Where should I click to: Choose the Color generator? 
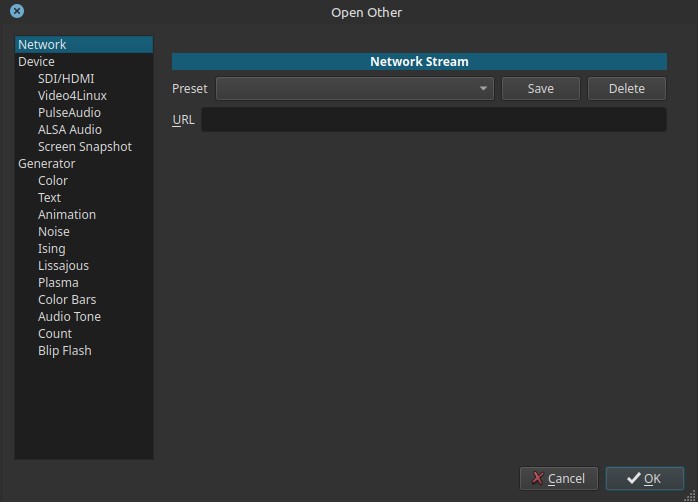[53, 181]
